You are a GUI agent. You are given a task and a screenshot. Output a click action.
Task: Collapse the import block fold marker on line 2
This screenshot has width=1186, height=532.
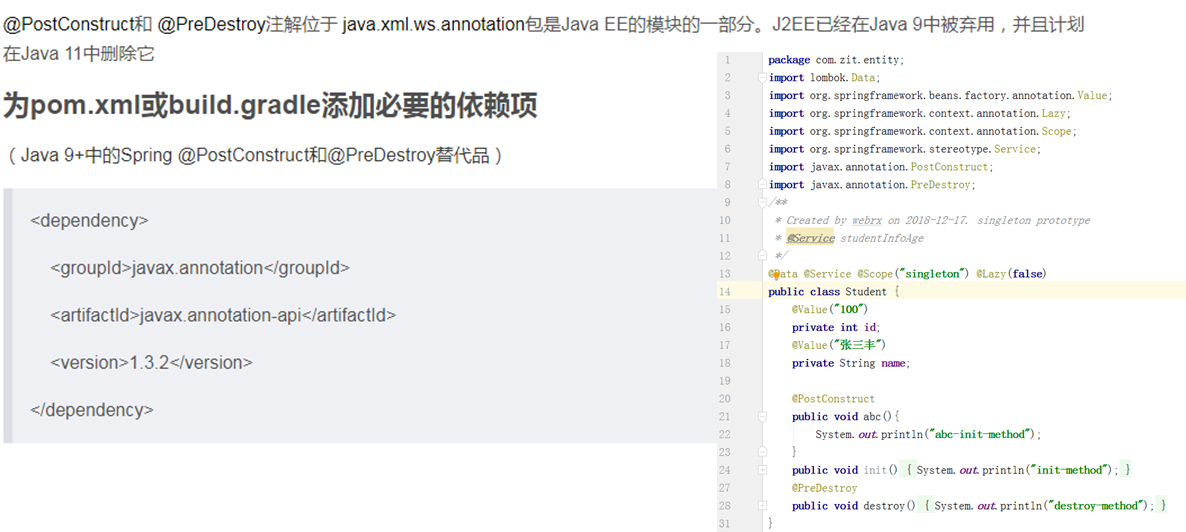(x=762, y=77)
